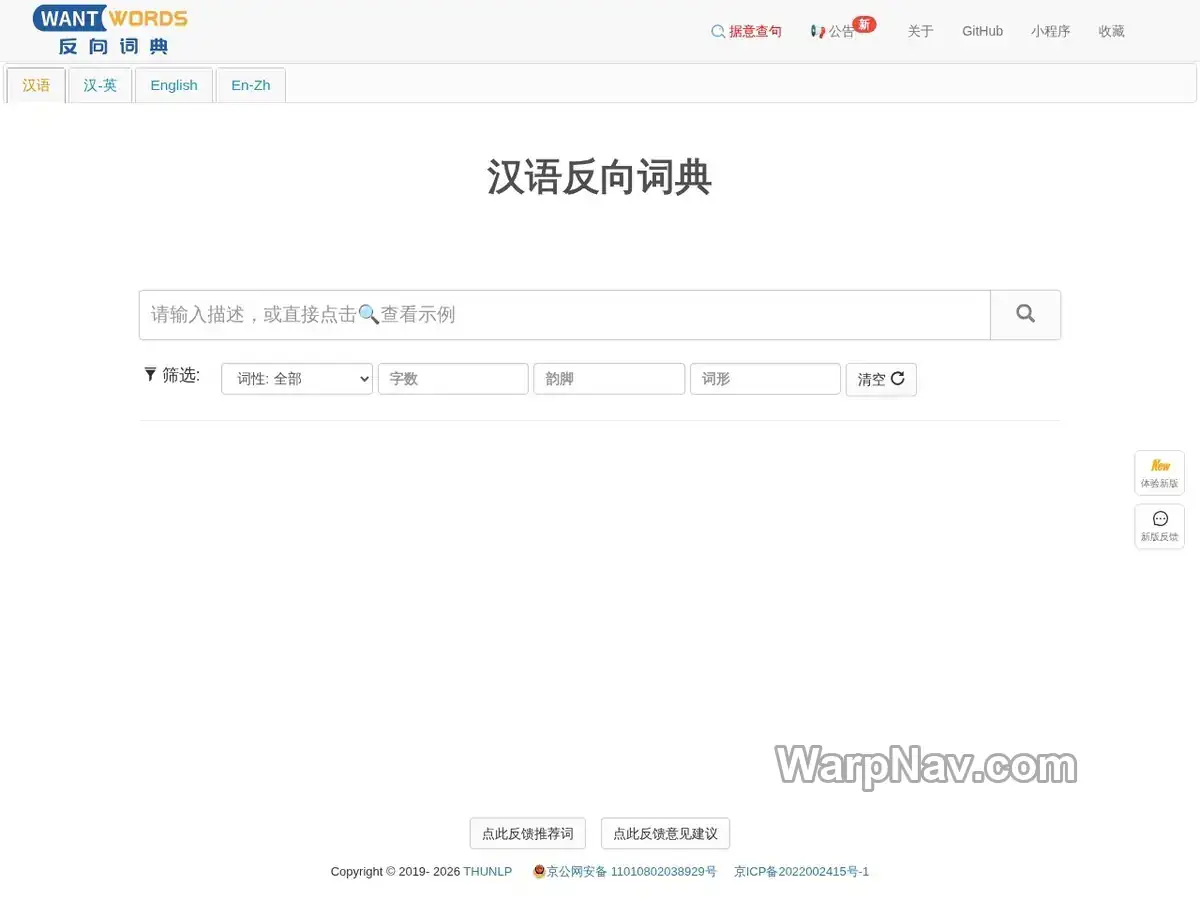Click 点此反馈意见建议 button

point(666,833)
